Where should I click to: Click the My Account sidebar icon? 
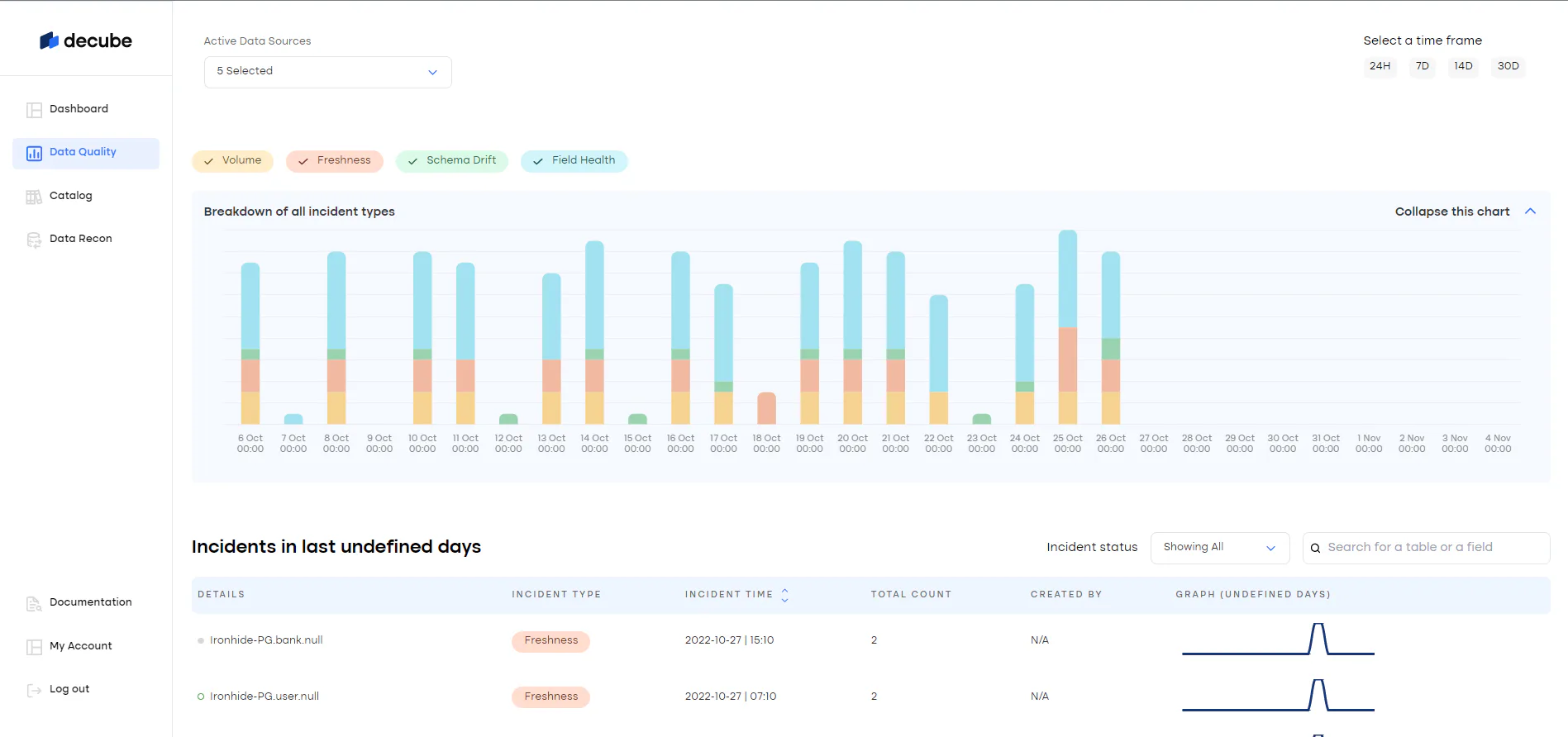(x=34, y=647)
